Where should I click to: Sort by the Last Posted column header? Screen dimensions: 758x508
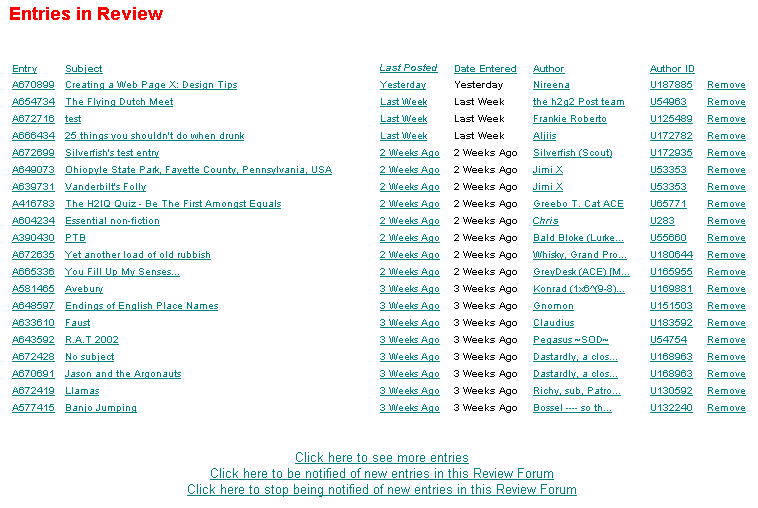coord(408,68)
